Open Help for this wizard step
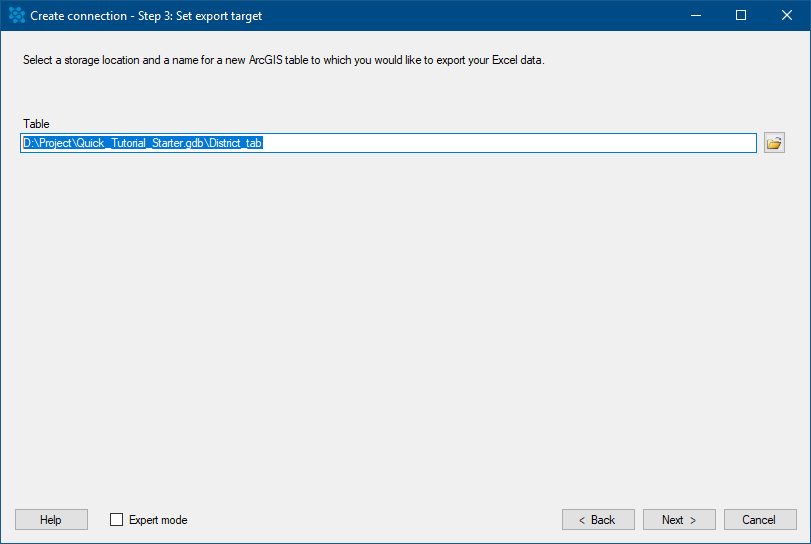Viewport: 811px width, 544px height. [51, 520]
